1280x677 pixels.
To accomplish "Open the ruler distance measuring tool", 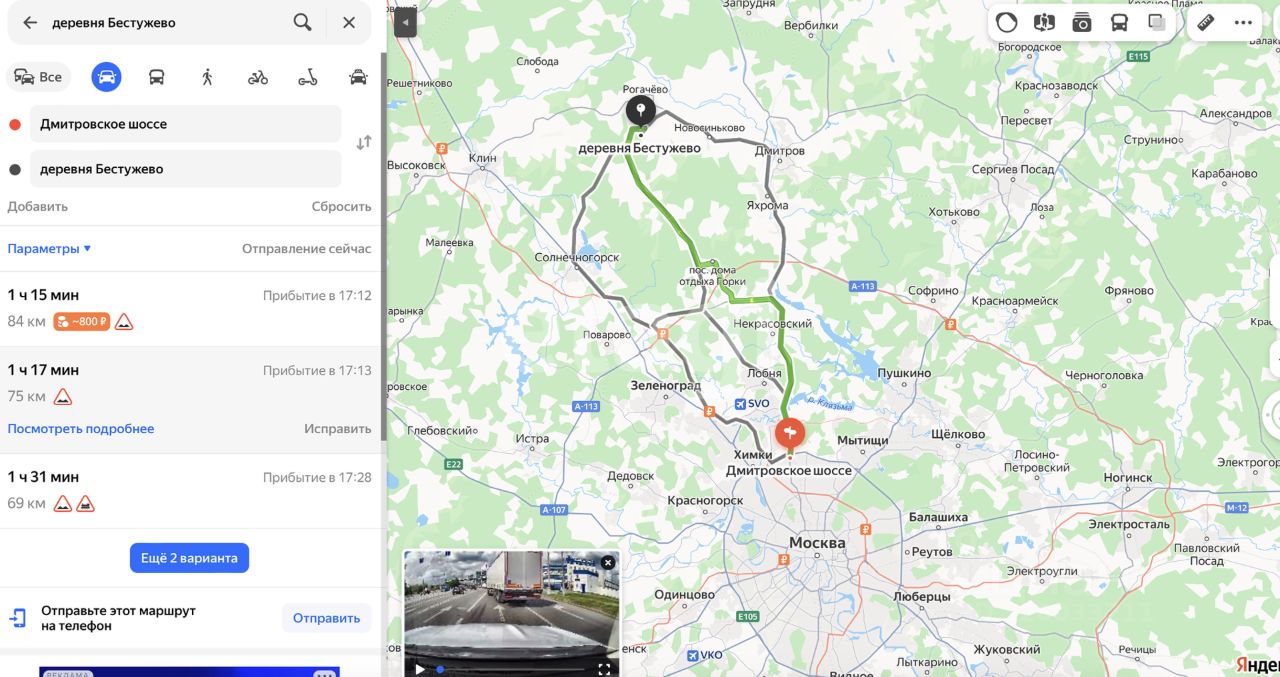I will coord(1206,23).
